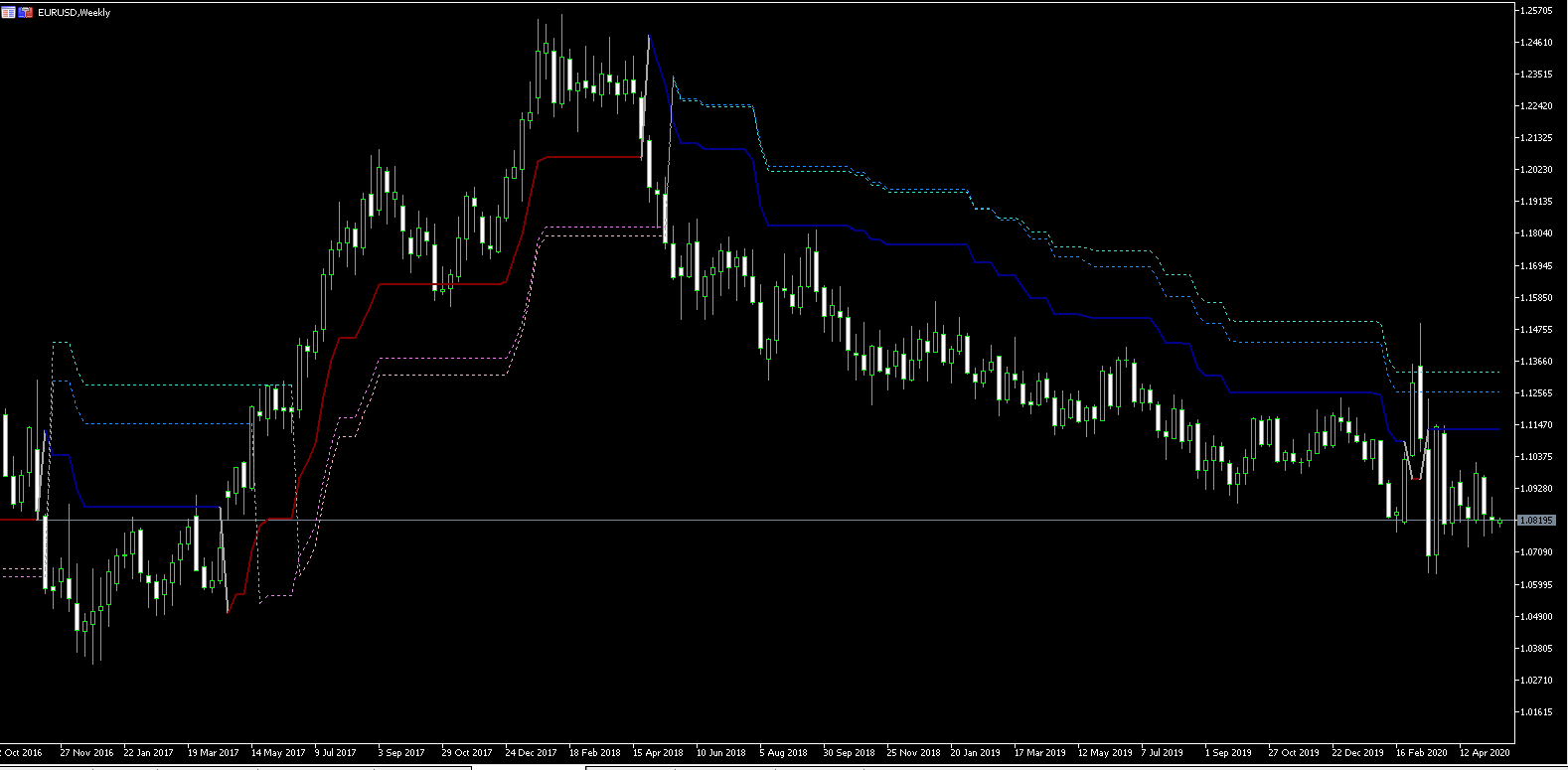Select the 15 Apr 2018 date marker
This screenshot has height=770, width=1568.
point(658,752)
